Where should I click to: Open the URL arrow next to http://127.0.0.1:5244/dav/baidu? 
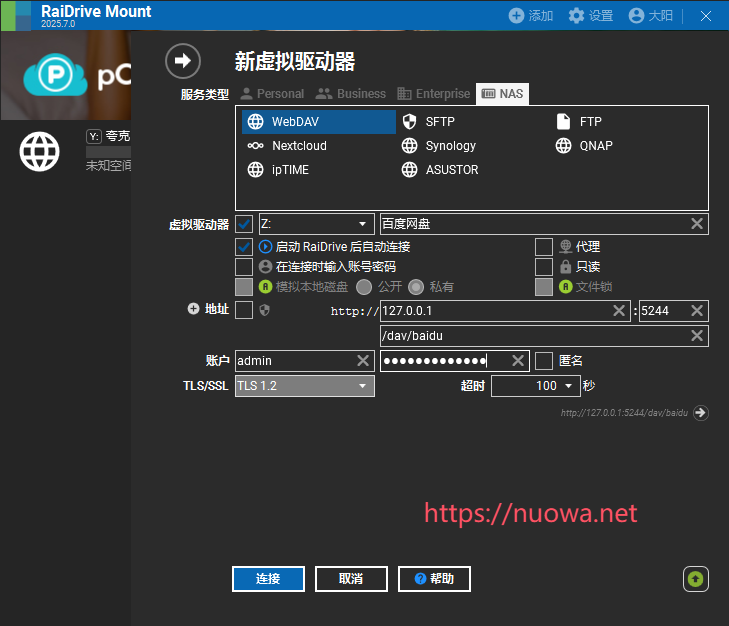pyautogui.click(x=701, y=413)
